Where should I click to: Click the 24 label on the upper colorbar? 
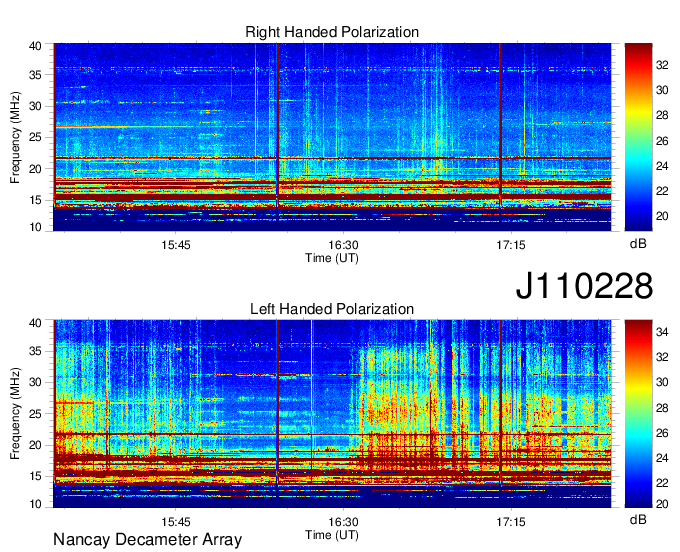[x=662, y=166]
